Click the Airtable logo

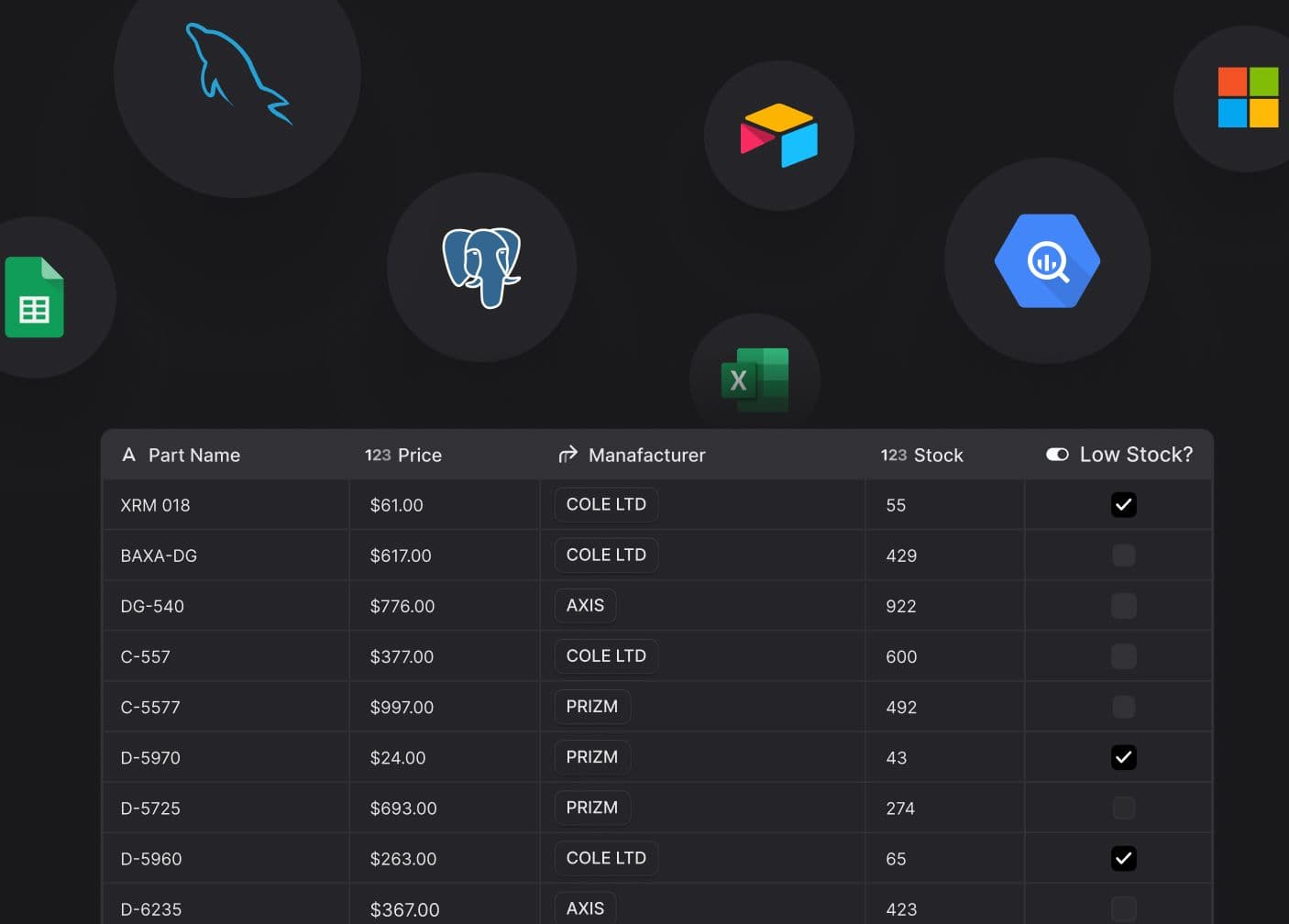(x=778, y=136)
